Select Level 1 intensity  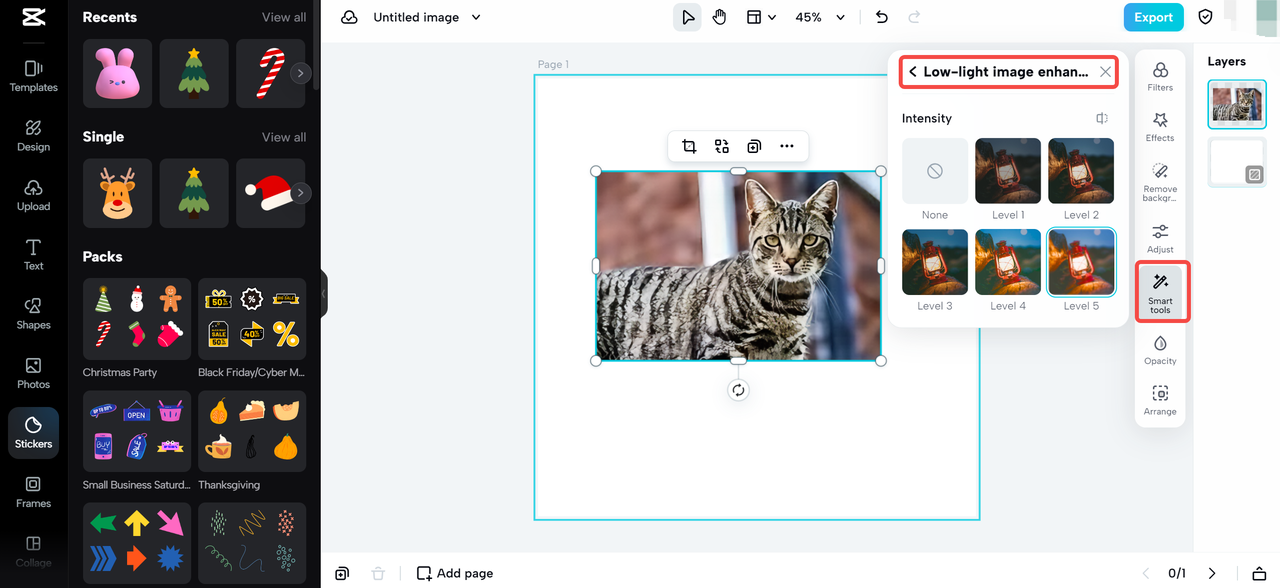(1008, 171)
